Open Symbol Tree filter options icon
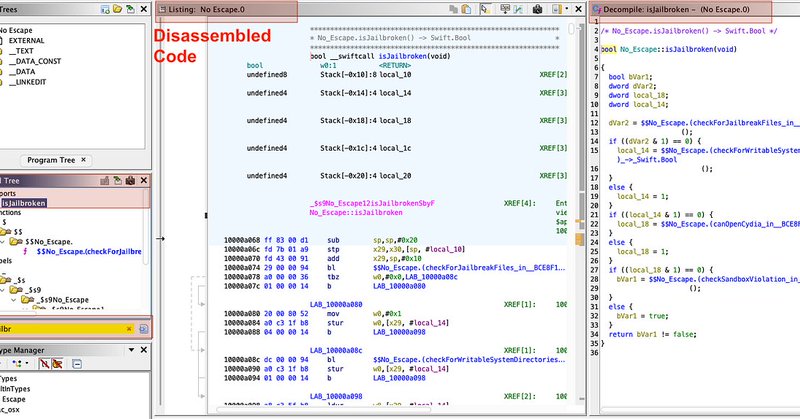This screenshot has height=419, width=800. click(x=144, y=329)
